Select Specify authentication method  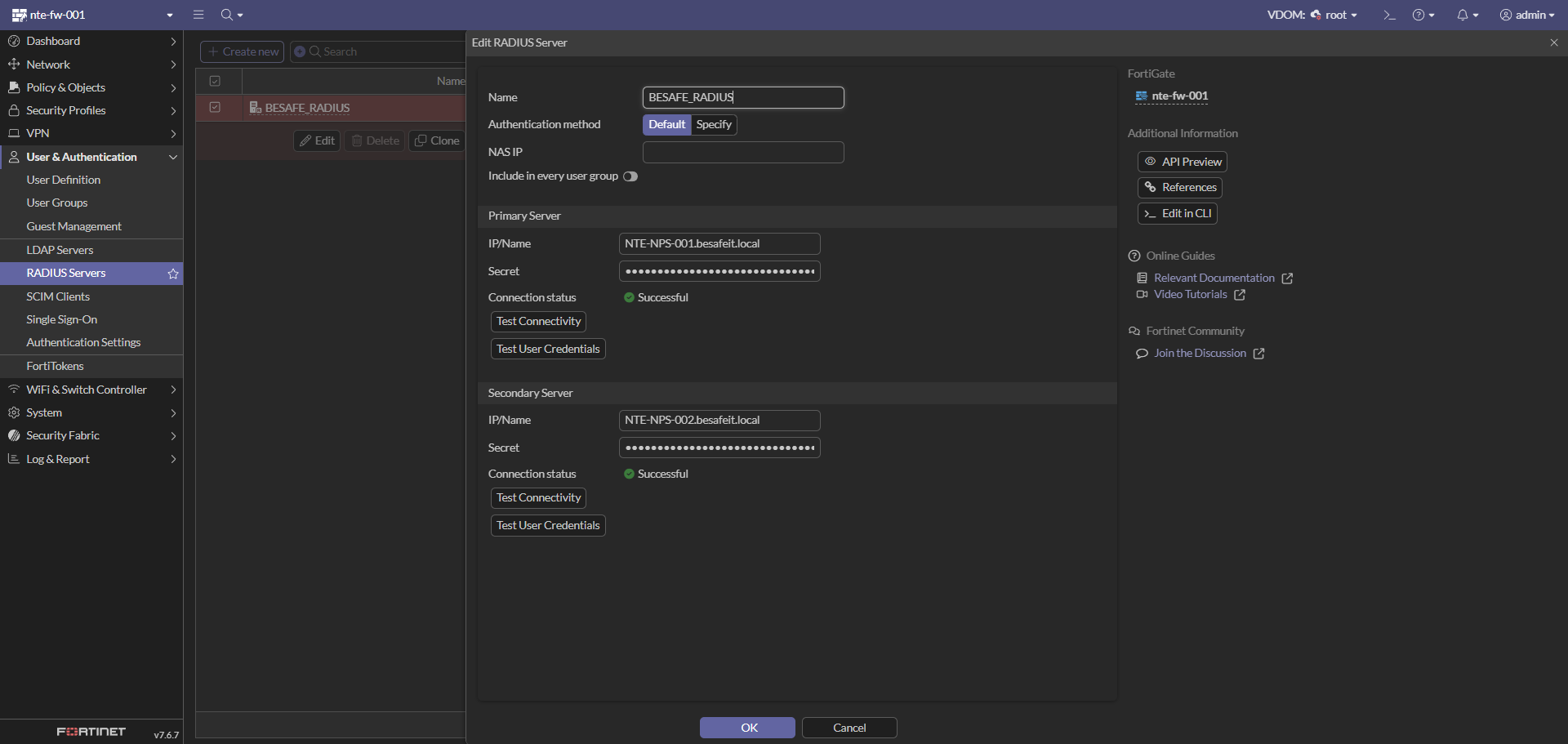714,124
